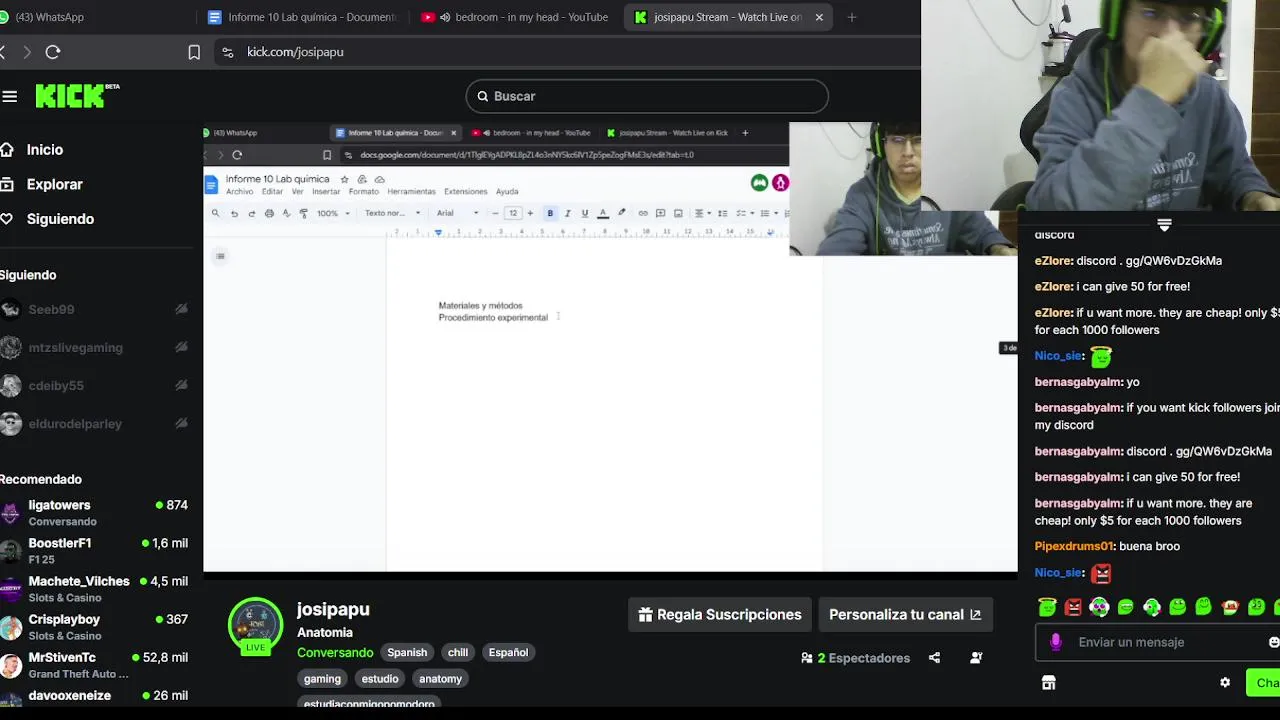Click into the Buscar search field
This screenshot has width=1280, height=720.
(x=647, y=96)
